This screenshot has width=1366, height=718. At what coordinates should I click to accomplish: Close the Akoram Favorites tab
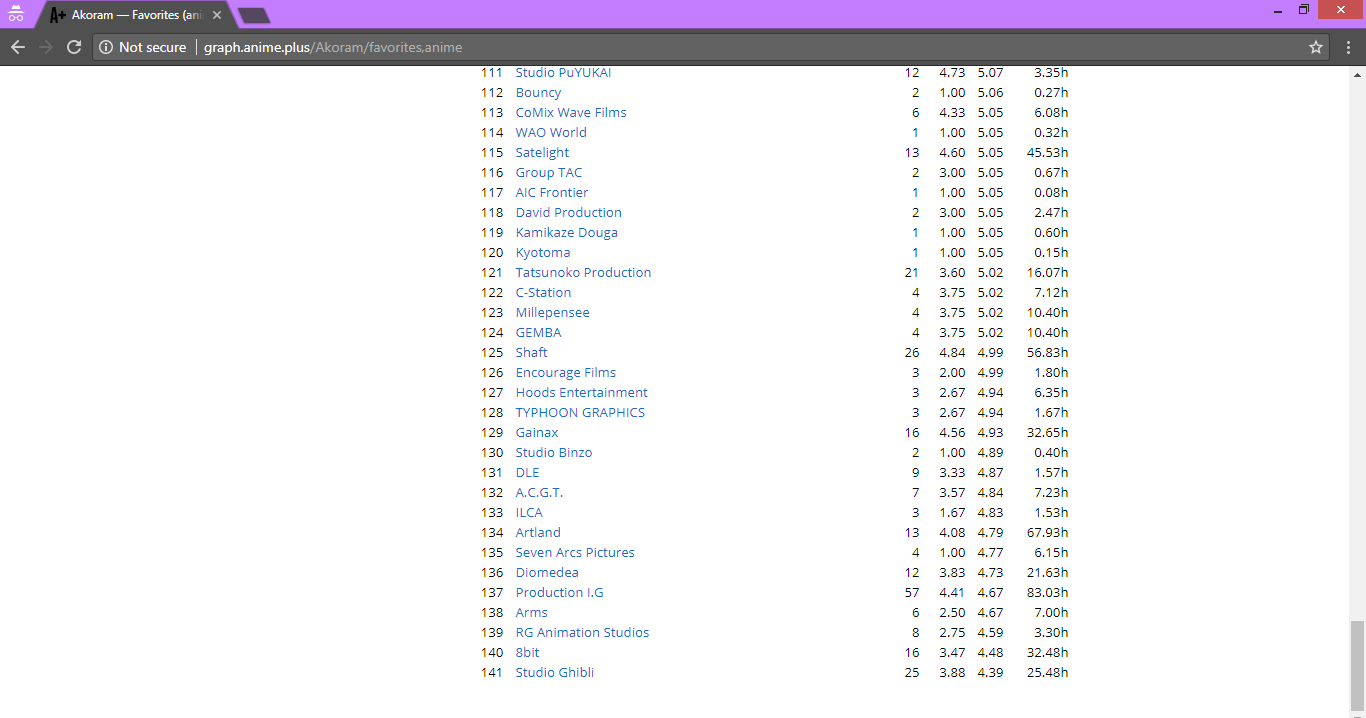pyautogui.click(x=217, y=16)
